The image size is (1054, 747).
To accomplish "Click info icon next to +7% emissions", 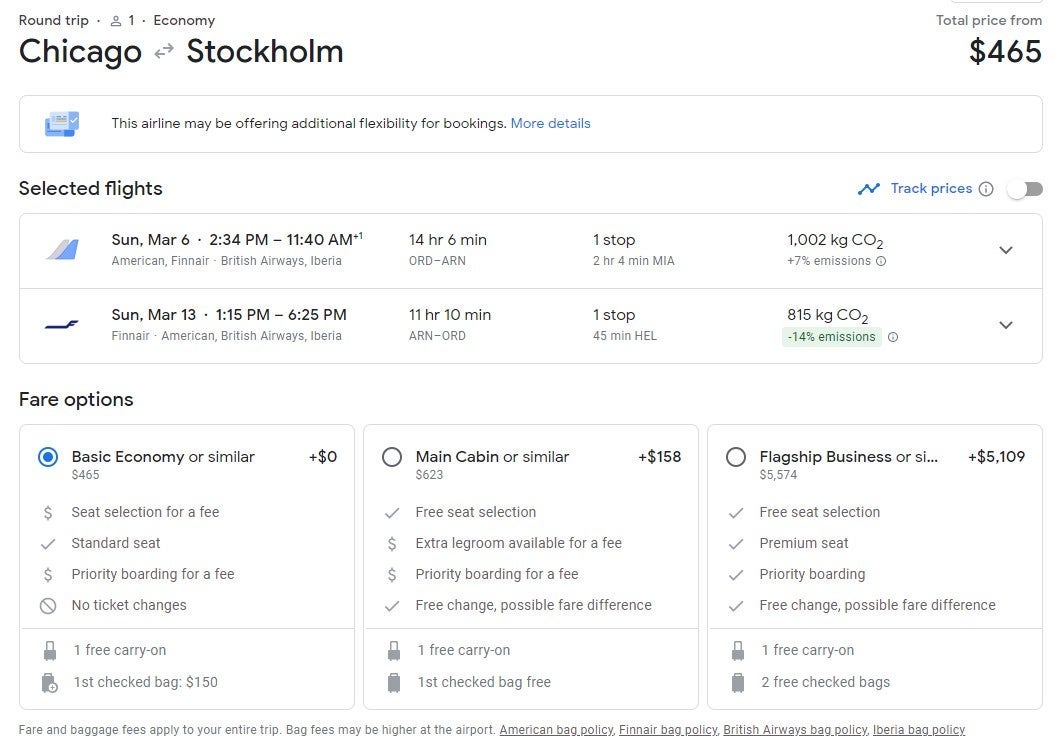I will pos(881,261).
